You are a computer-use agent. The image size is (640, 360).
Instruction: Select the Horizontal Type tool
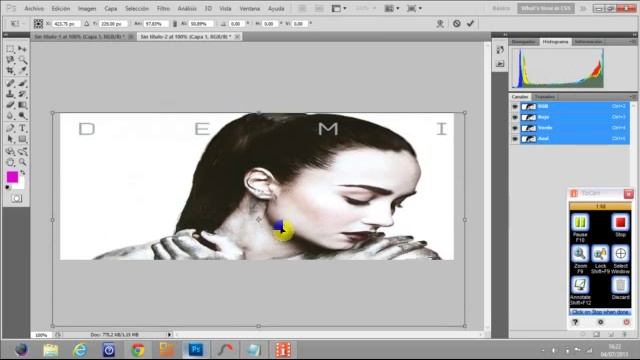(x=22, y=128)
